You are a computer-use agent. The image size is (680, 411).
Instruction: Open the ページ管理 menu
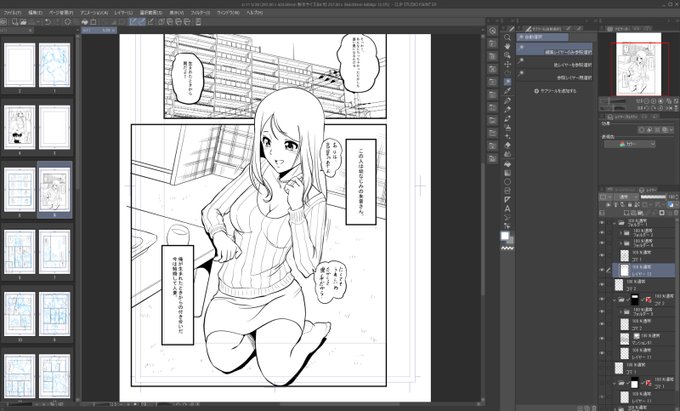(x=61, y=13)
